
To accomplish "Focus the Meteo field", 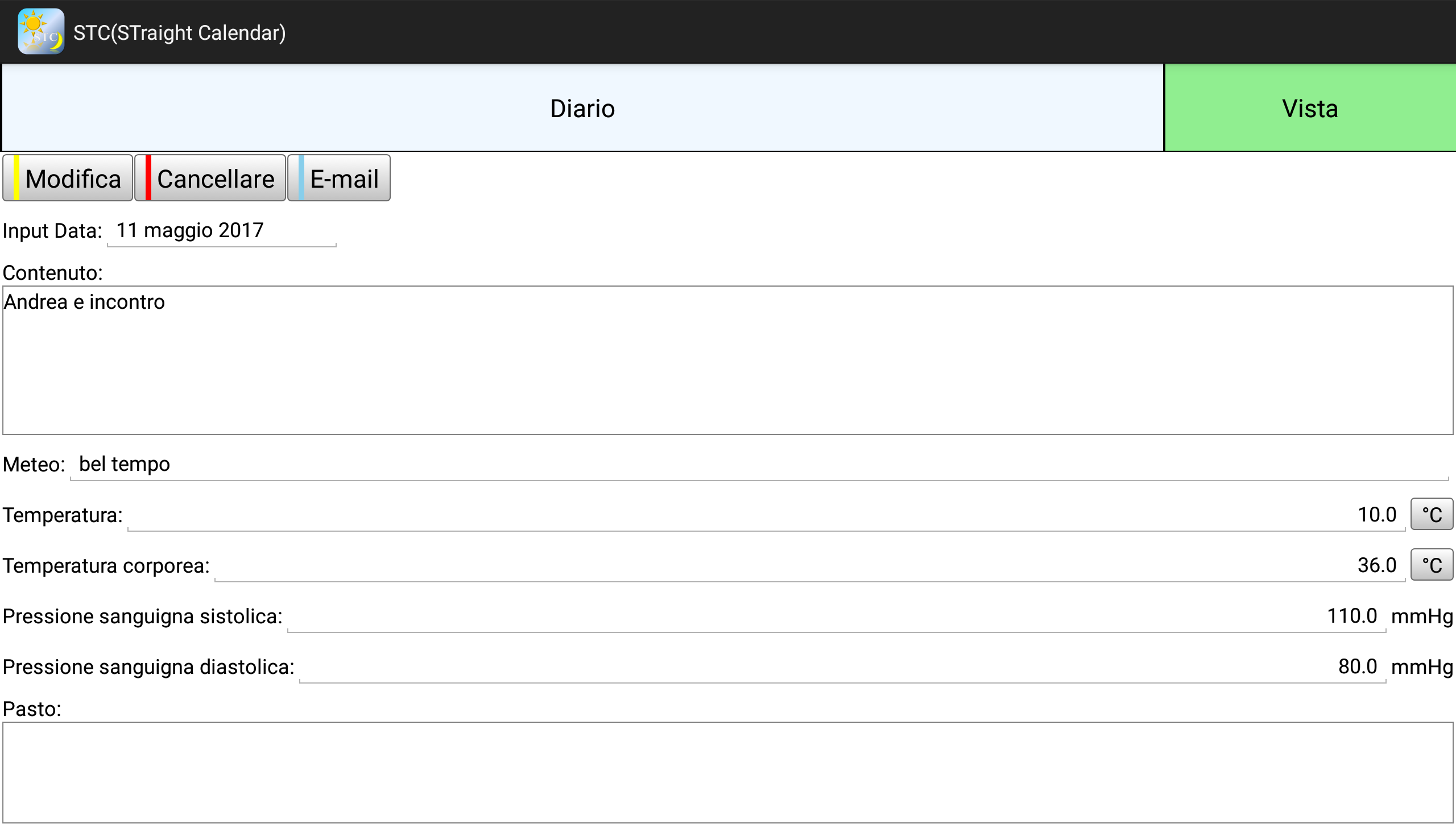I will (759, 465).
